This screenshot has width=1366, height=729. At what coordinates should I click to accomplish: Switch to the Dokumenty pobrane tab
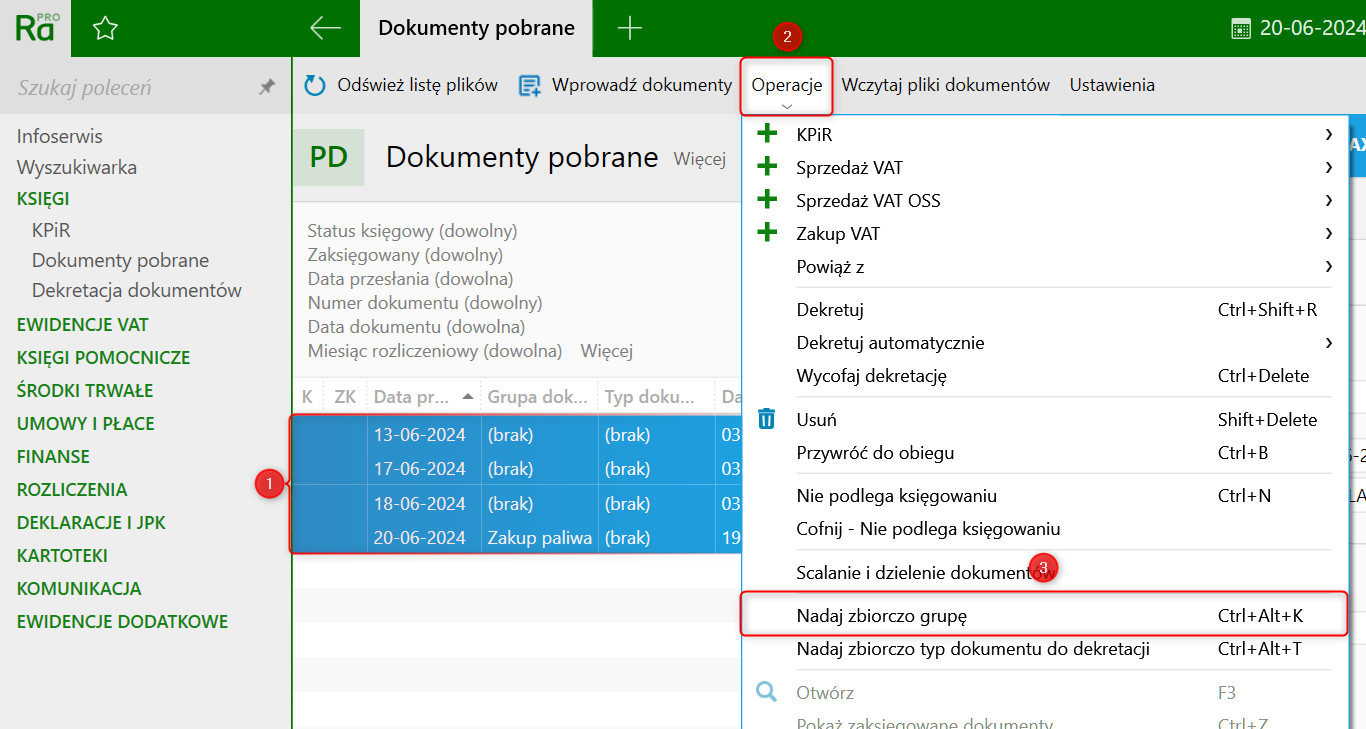coord(476,28)
